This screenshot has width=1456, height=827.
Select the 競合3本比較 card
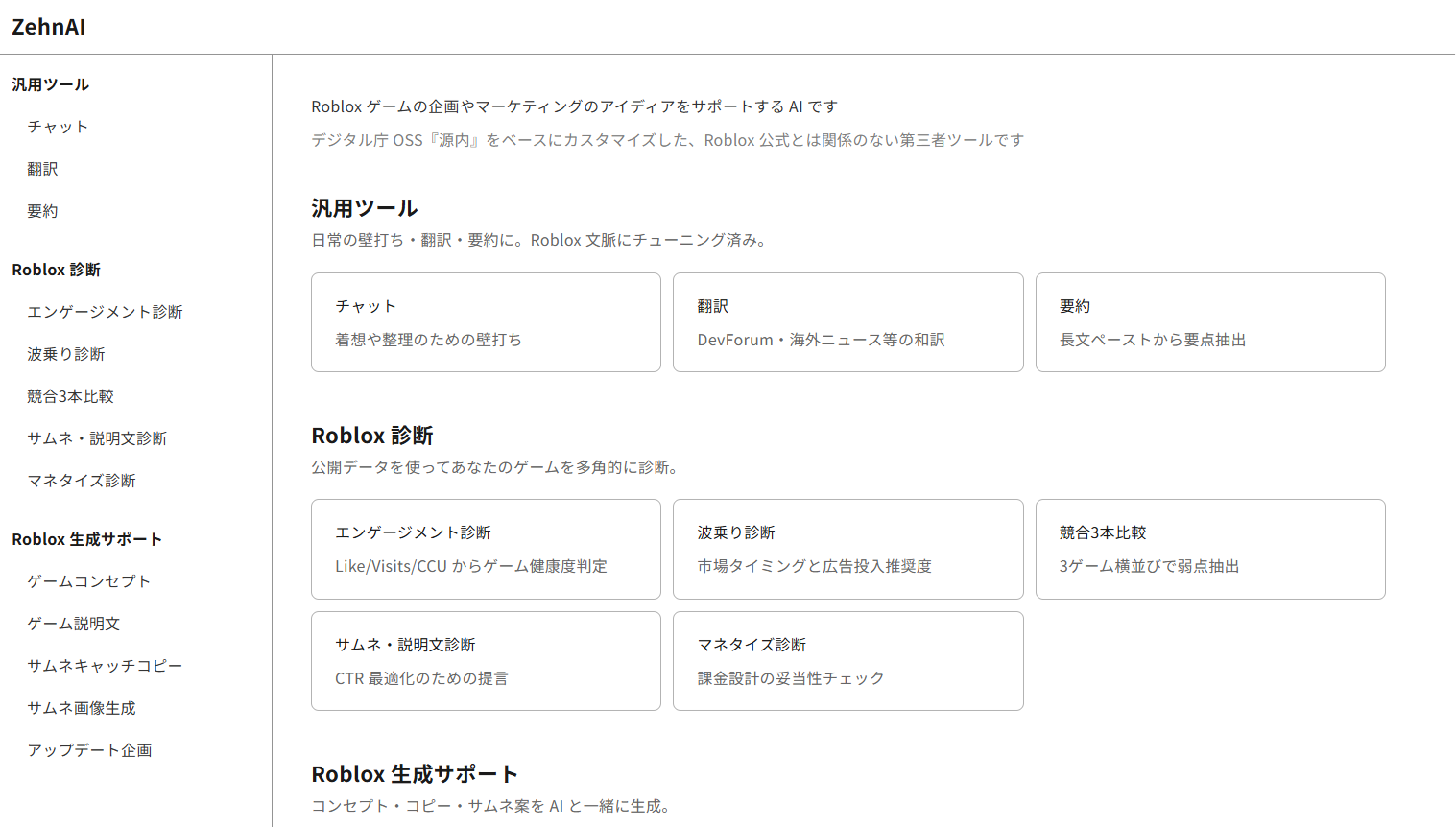pyautogui.click(x=1210, y=549)
